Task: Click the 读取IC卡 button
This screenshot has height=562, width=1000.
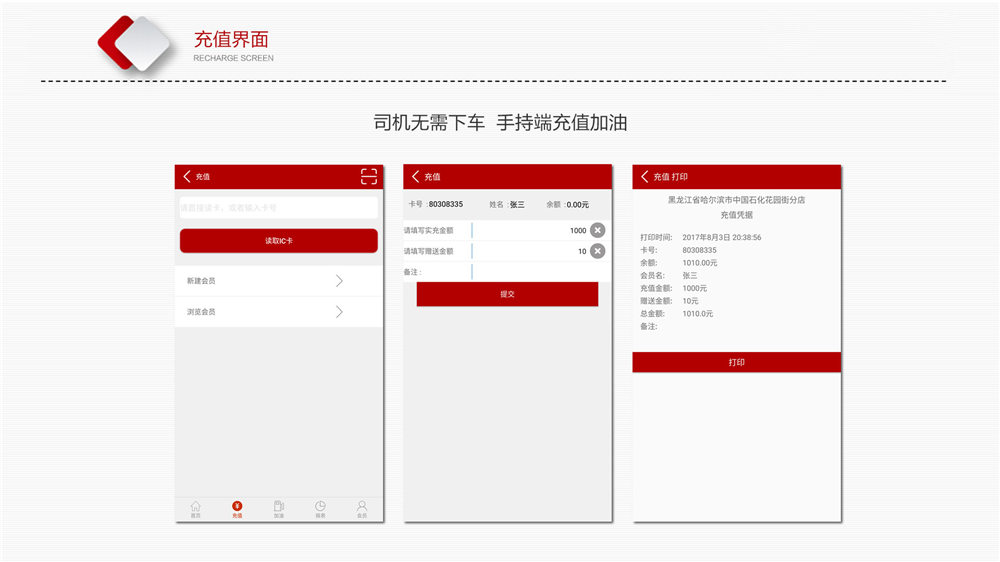Action: coord(279,240)
